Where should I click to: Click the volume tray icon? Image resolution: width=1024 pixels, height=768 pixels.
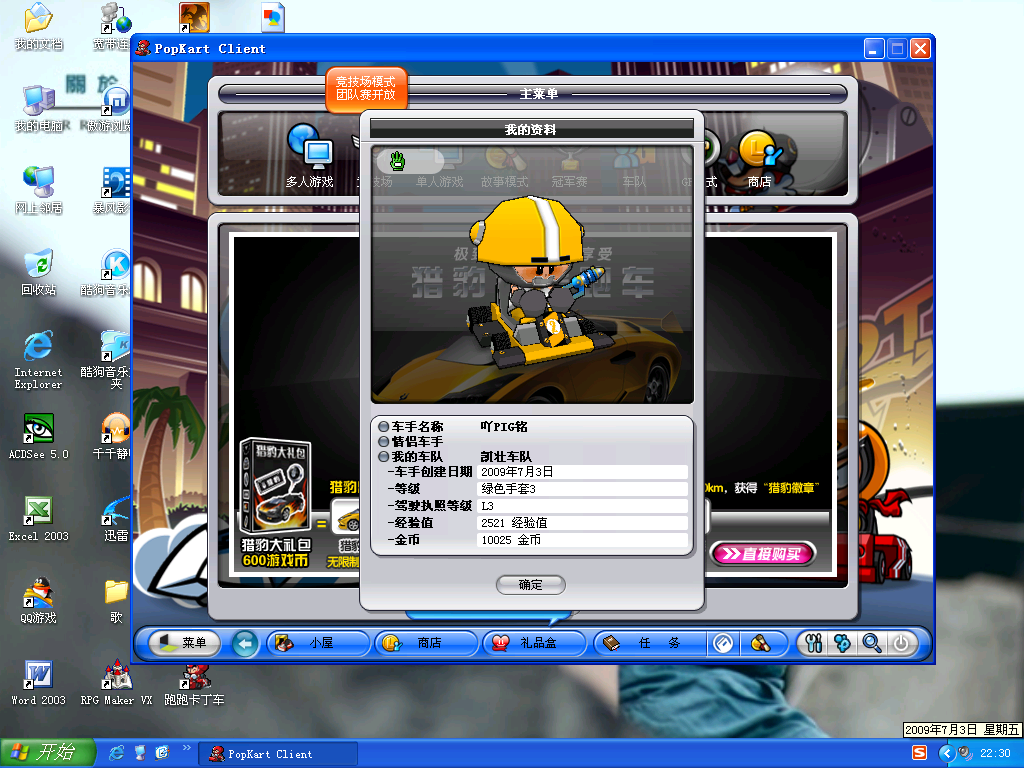(x=965, y=754)
